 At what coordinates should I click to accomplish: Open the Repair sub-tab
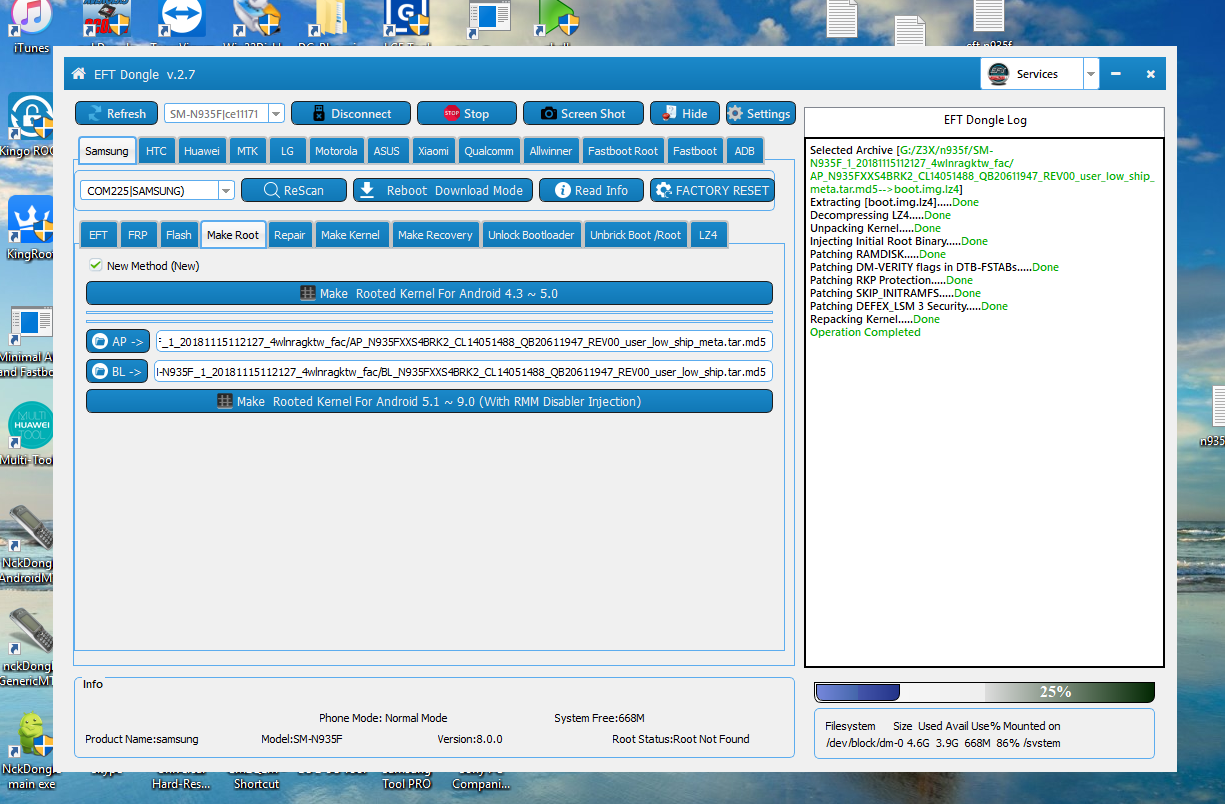coord(290,235)
